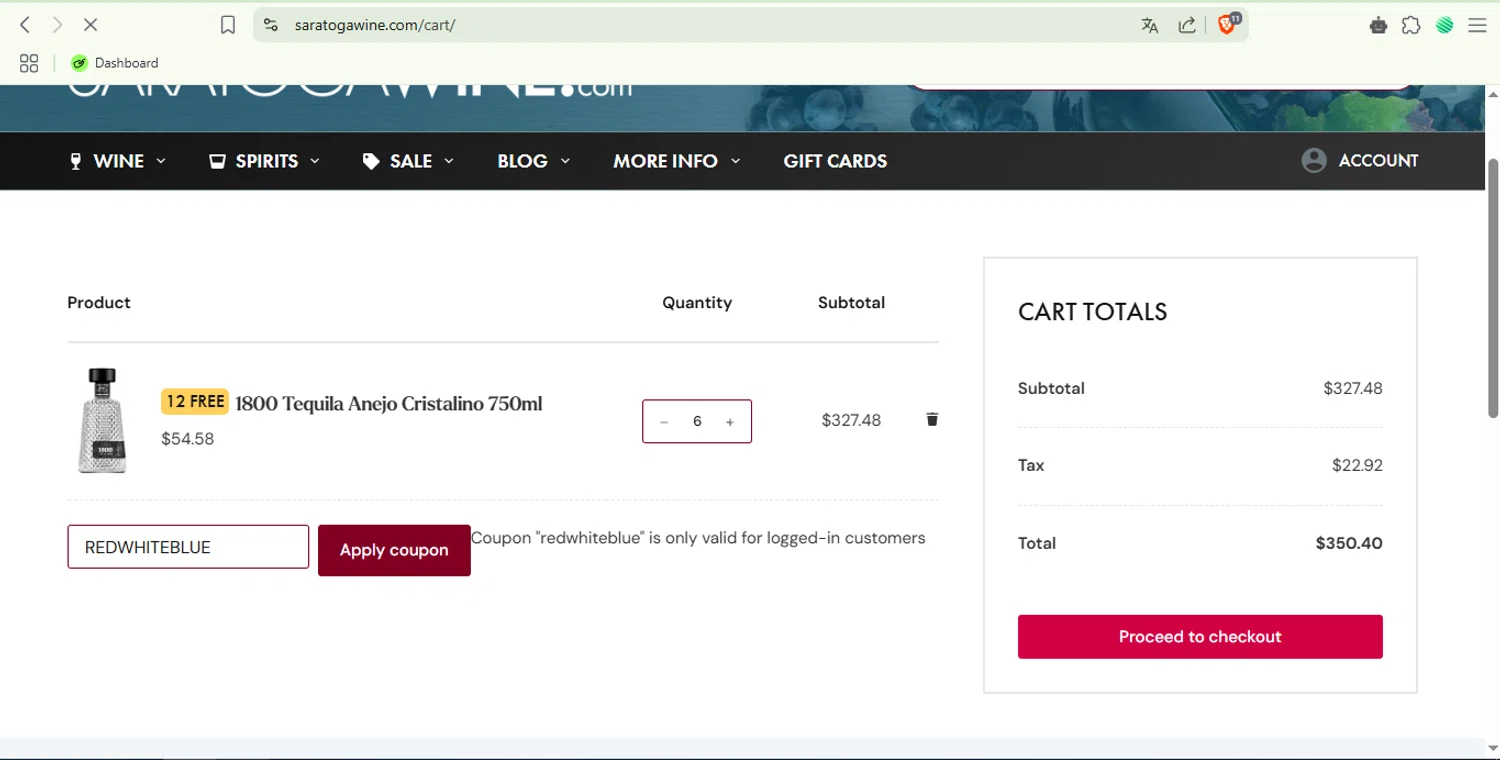Viewport: 1500px width, 760px height.
Task: Click the page vertical scrollbar thumb
Action: pyautogui.click(x=1493, y=288)
